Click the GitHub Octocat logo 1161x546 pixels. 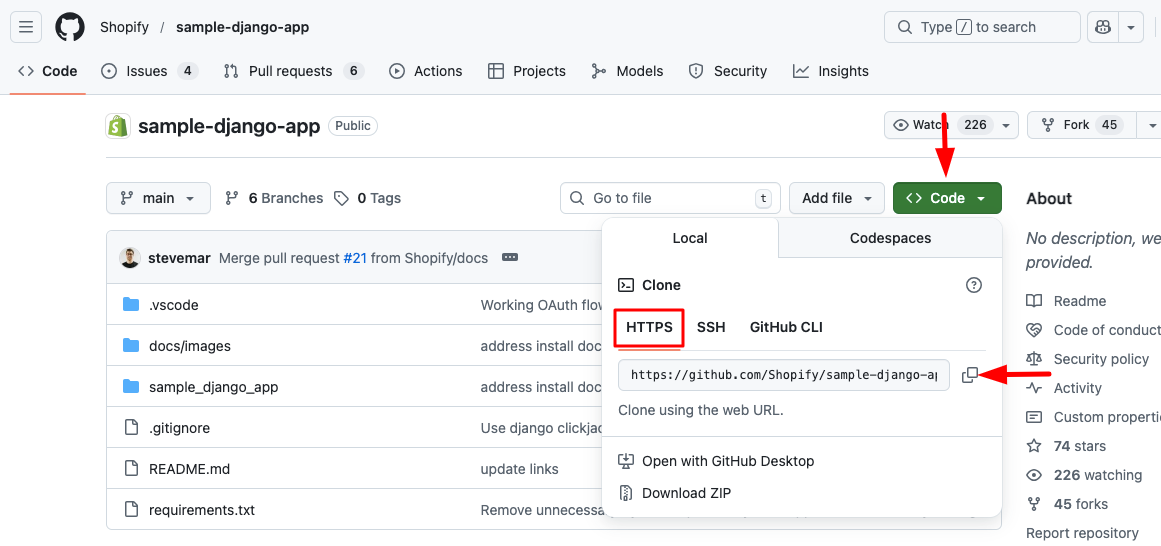pos(70,27)
